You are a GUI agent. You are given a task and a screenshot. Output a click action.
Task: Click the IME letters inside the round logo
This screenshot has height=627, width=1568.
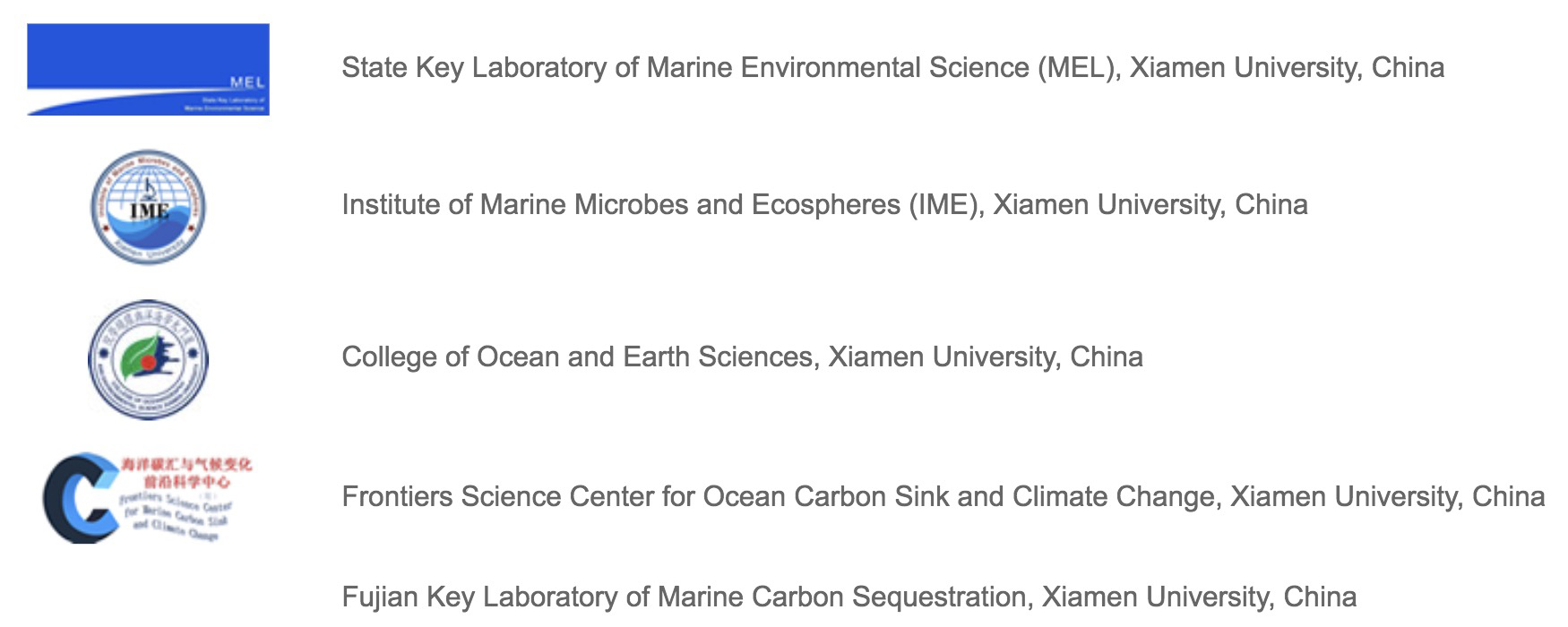[149, 211]
